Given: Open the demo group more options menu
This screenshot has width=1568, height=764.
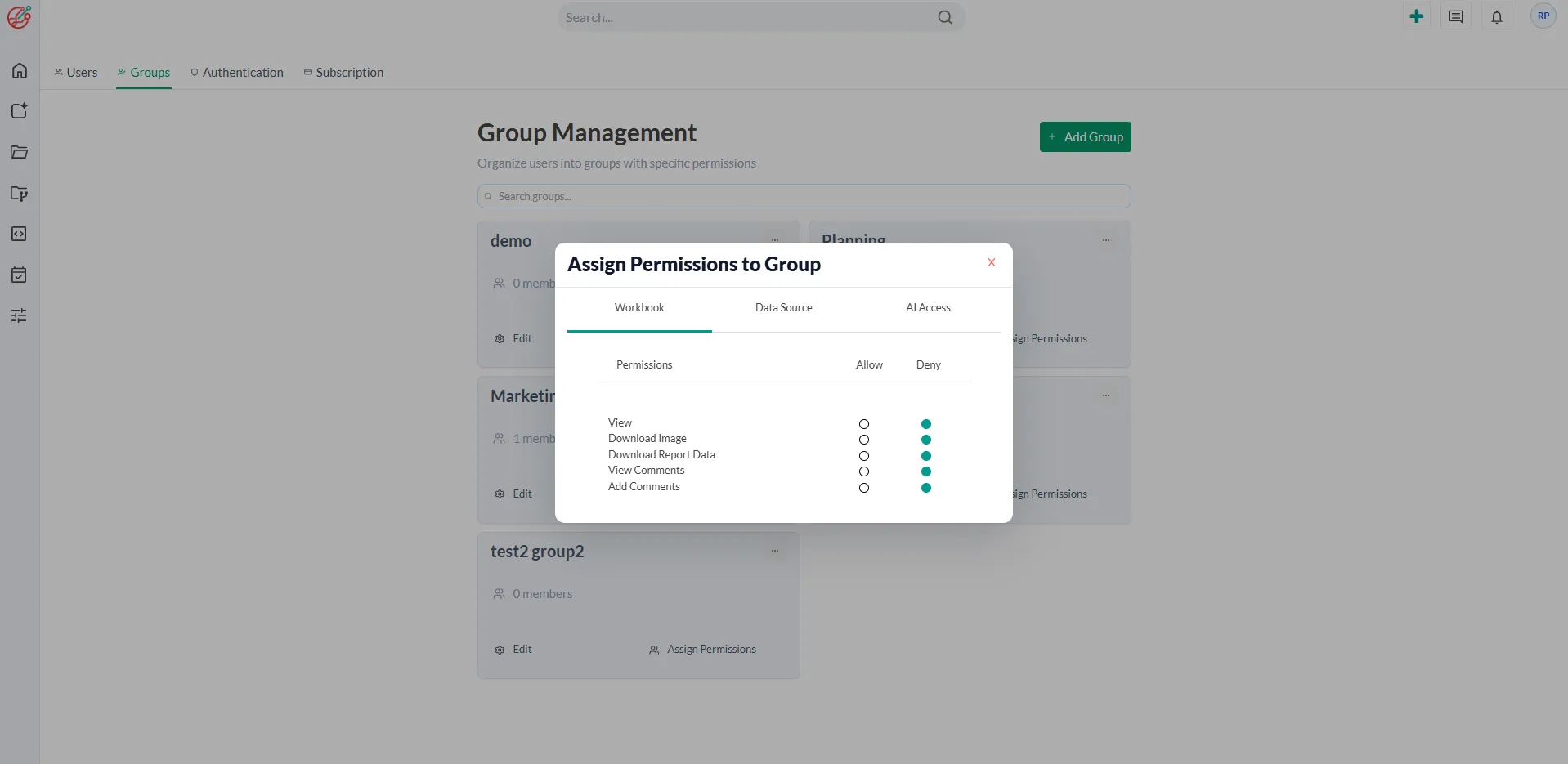Looking at the screenshot, I should 775,240.
